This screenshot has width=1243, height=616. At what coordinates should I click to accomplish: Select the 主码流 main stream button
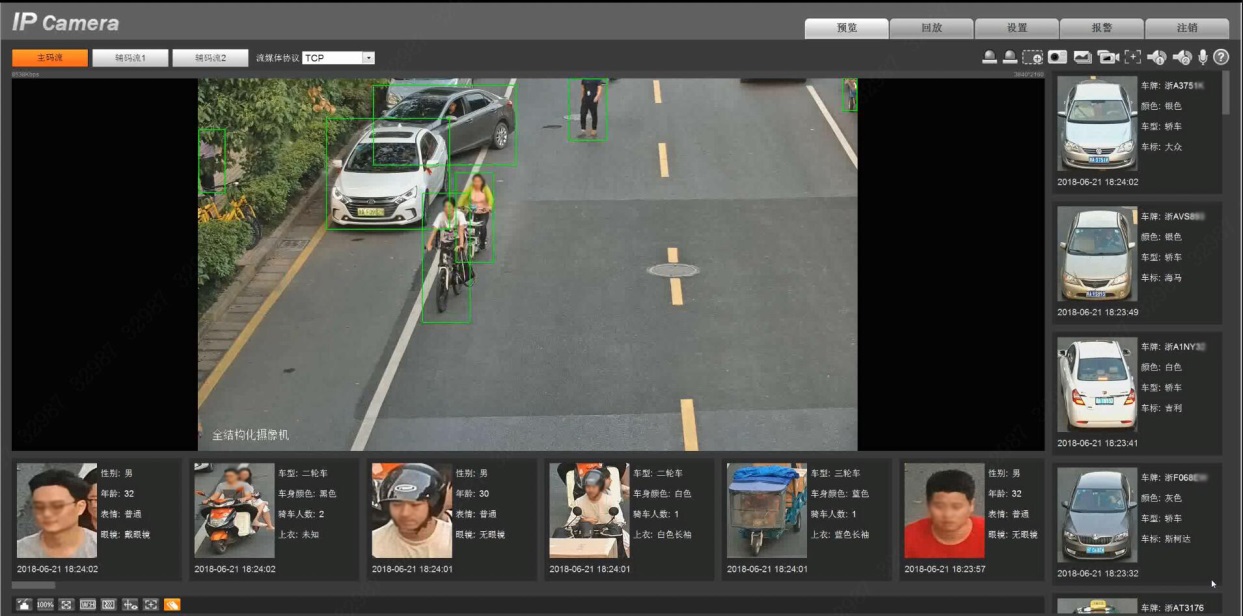click(50, 58)
